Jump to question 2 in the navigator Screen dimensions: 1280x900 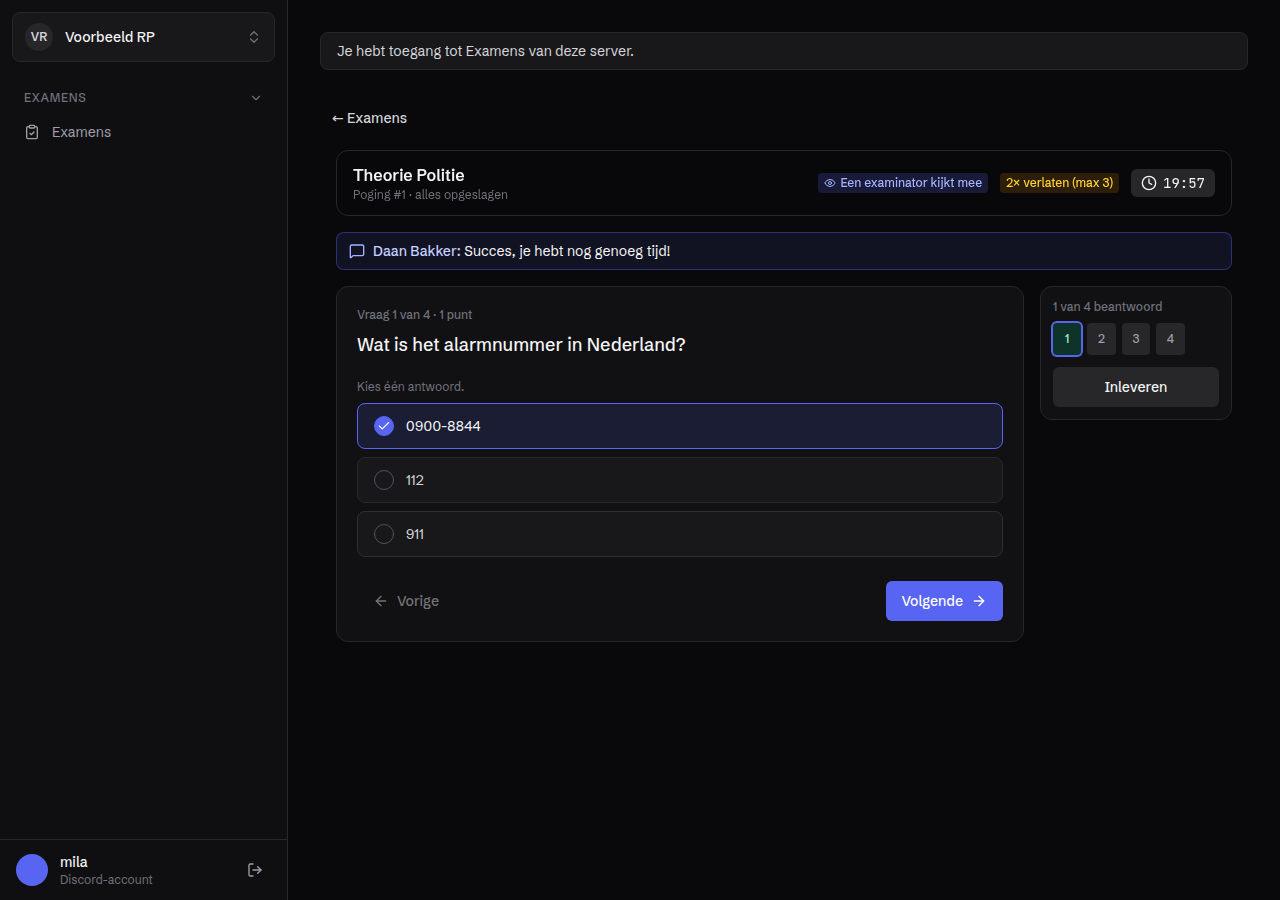point(1101,339)
